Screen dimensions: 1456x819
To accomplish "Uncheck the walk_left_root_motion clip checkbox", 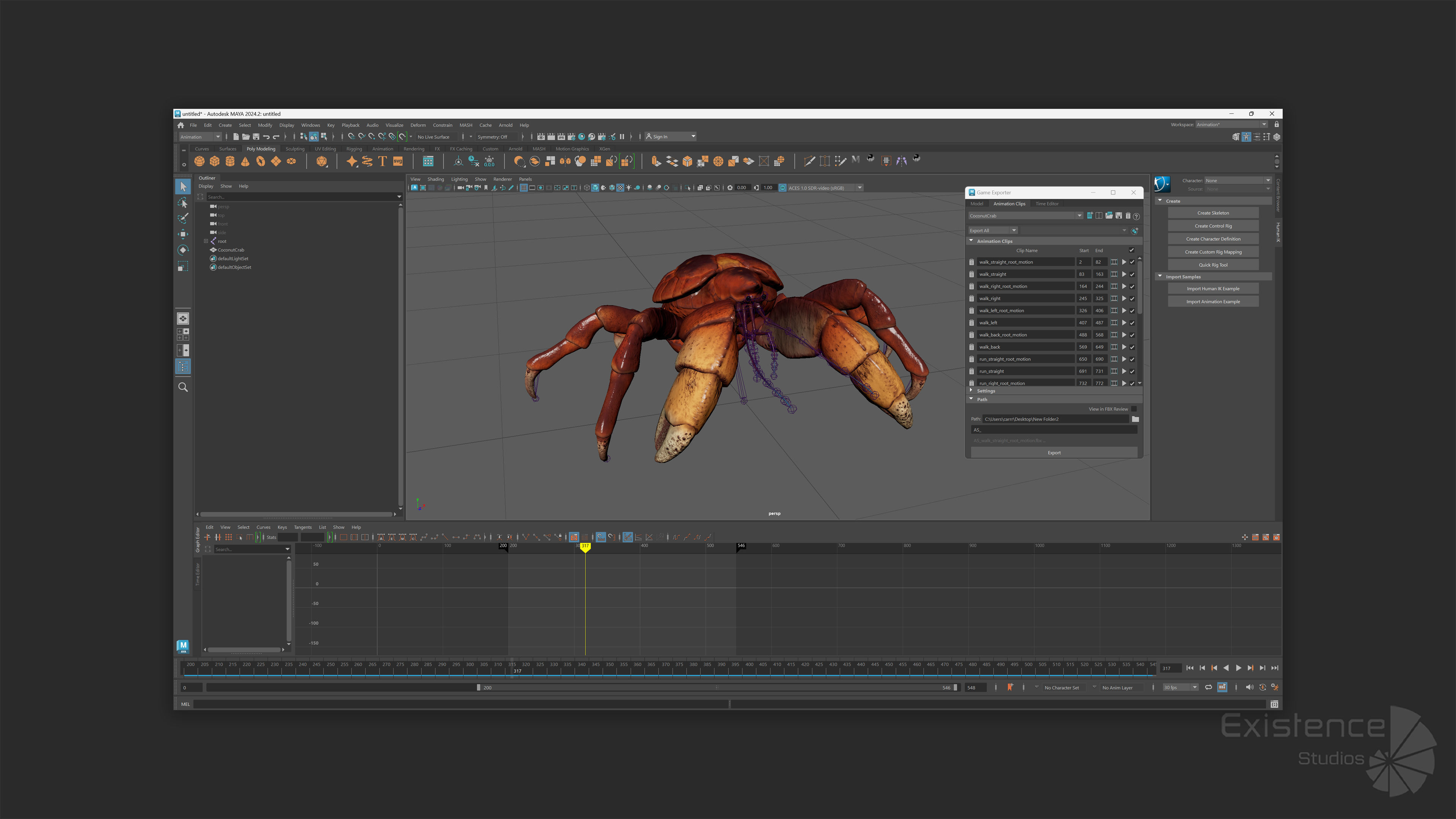I will coord(1132,311).
